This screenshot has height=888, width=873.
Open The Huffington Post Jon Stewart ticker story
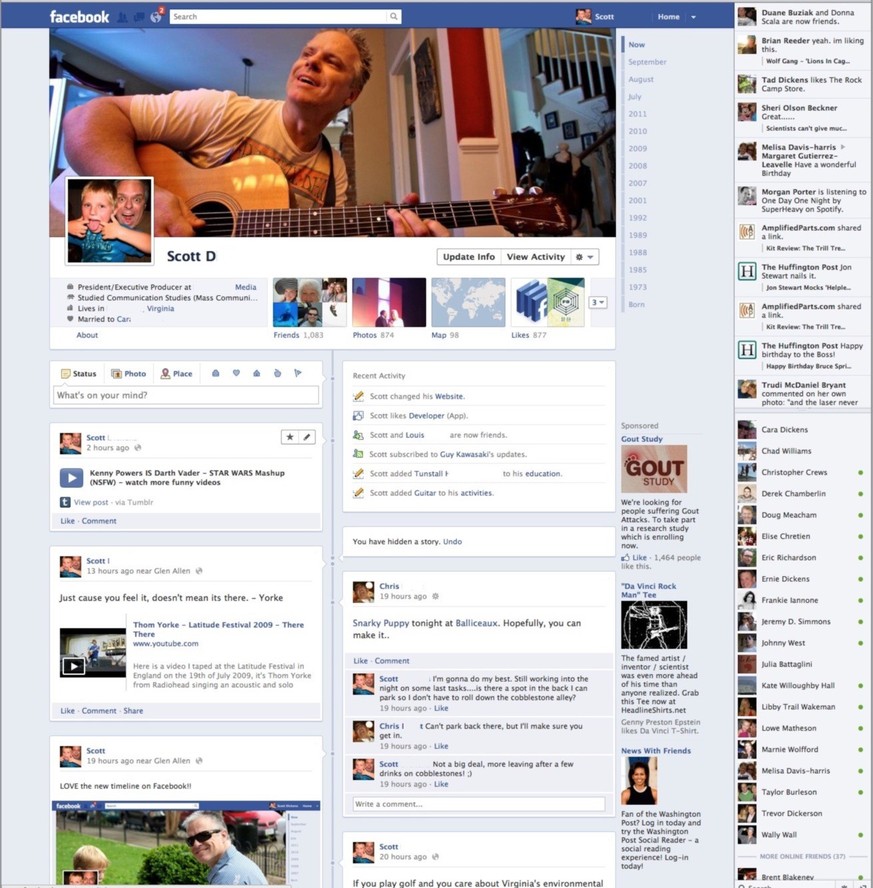(802, 277)
